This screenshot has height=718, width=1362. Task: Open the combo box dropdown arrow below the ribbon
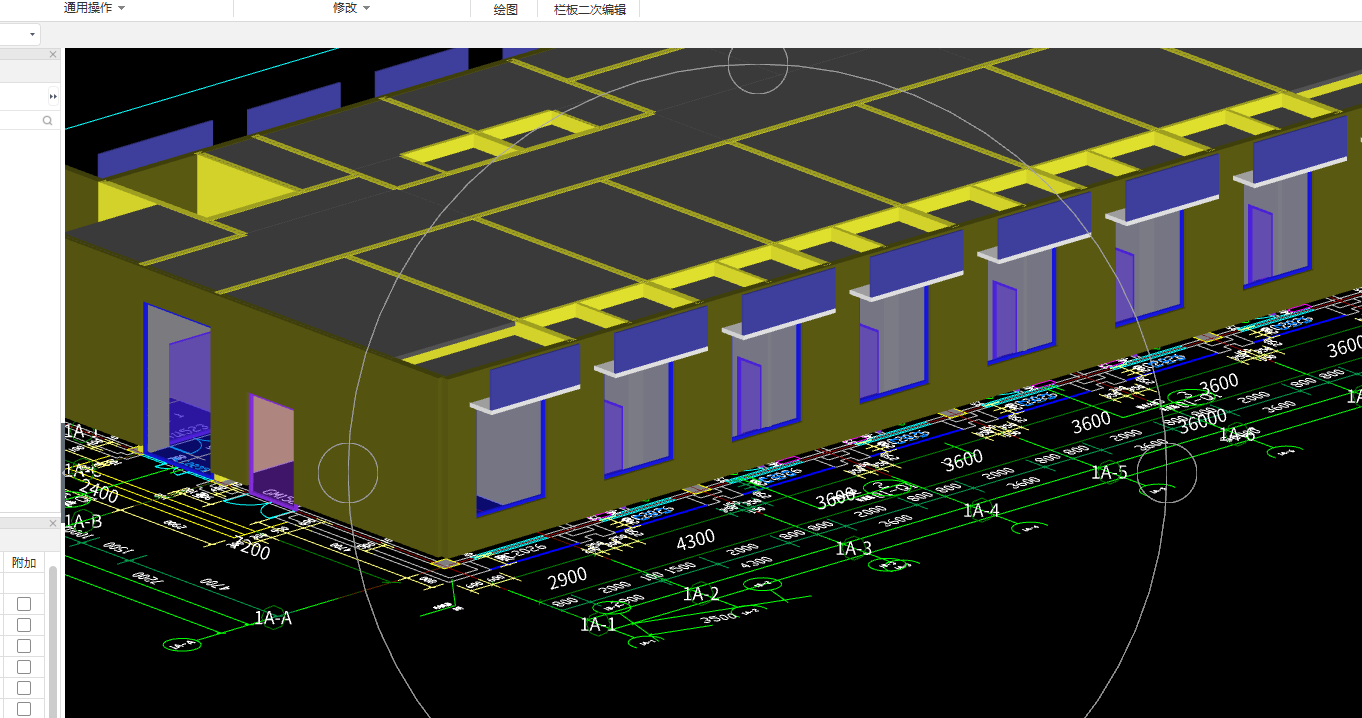point(33,34)
